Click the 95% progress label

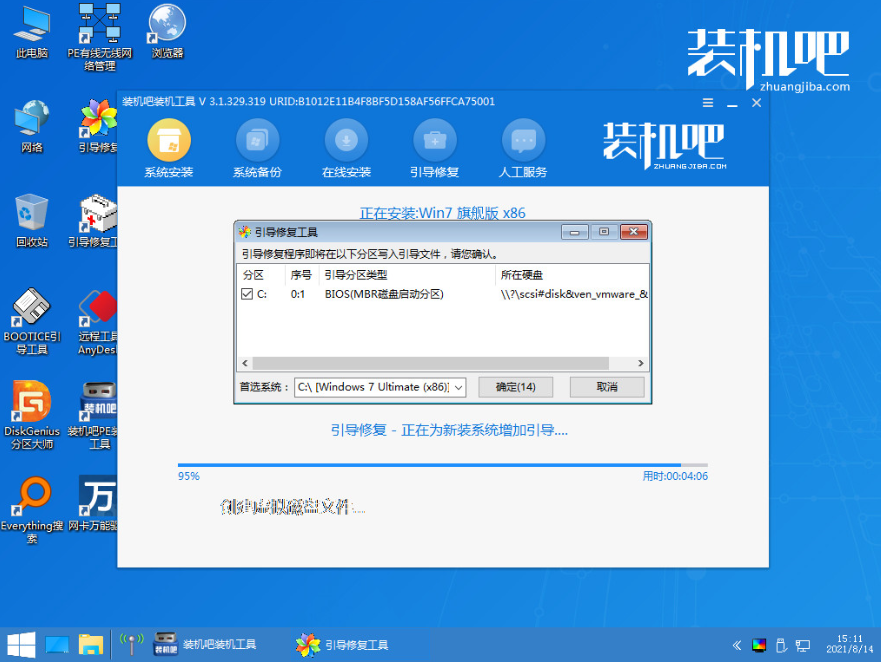(189, 476)
